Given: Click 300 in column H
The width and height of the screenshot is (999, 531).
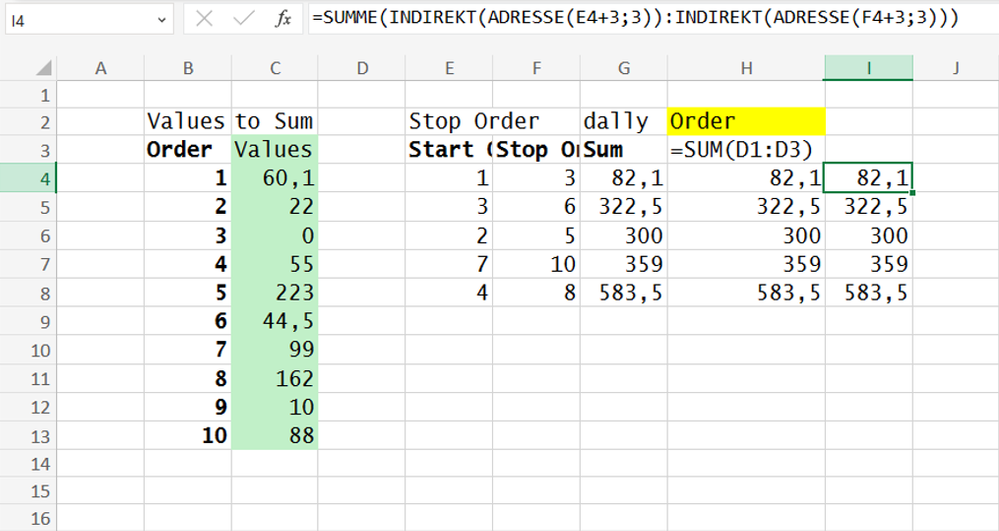Looking at the screenshot, I should click(x=746, y=235).
